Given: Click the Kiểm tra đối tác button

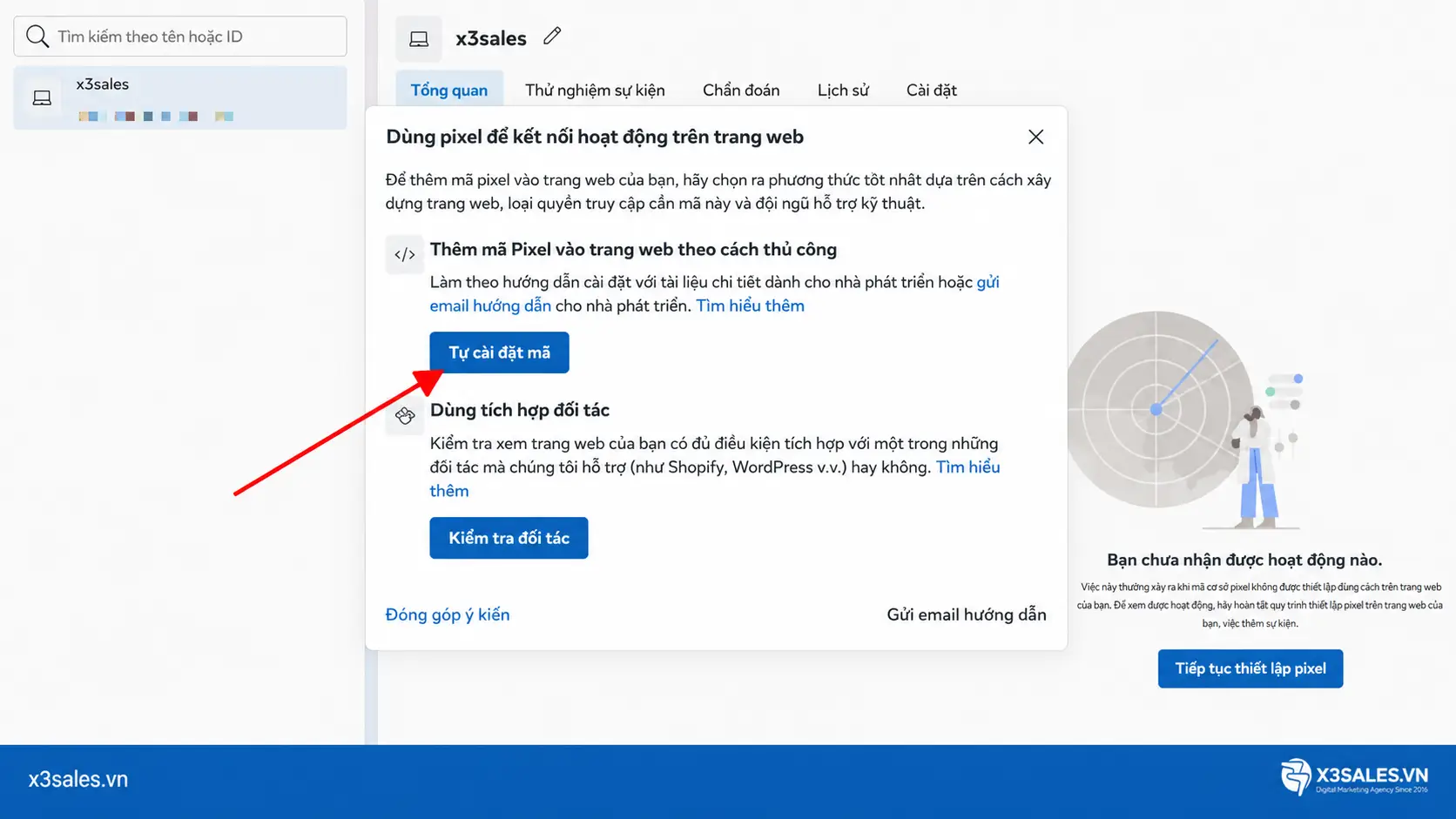Looking at the screenshot, I should tap(509, 538).
